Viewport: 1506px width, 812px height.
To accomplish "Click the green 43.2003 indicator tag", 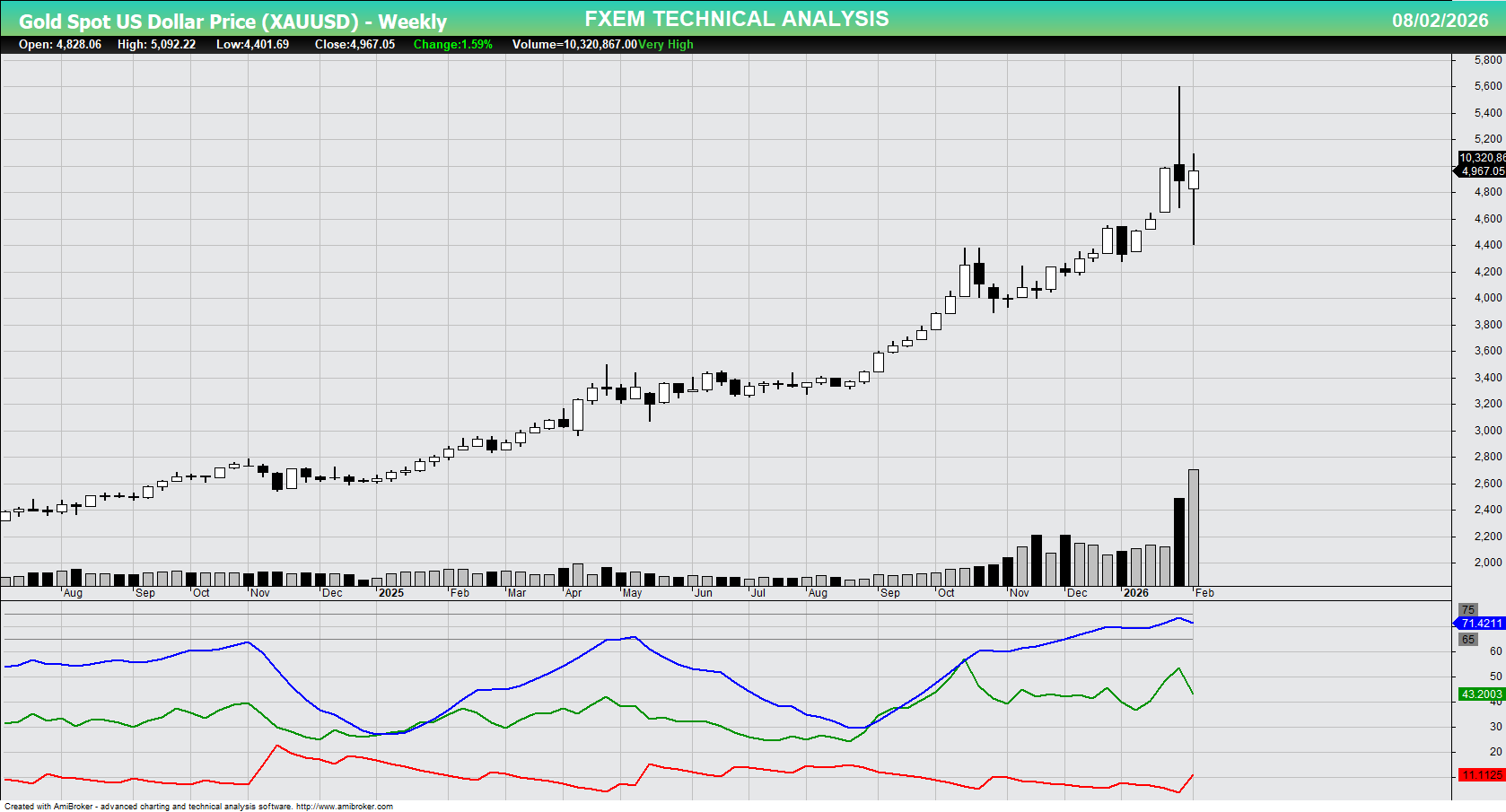I will (1482, 694).
